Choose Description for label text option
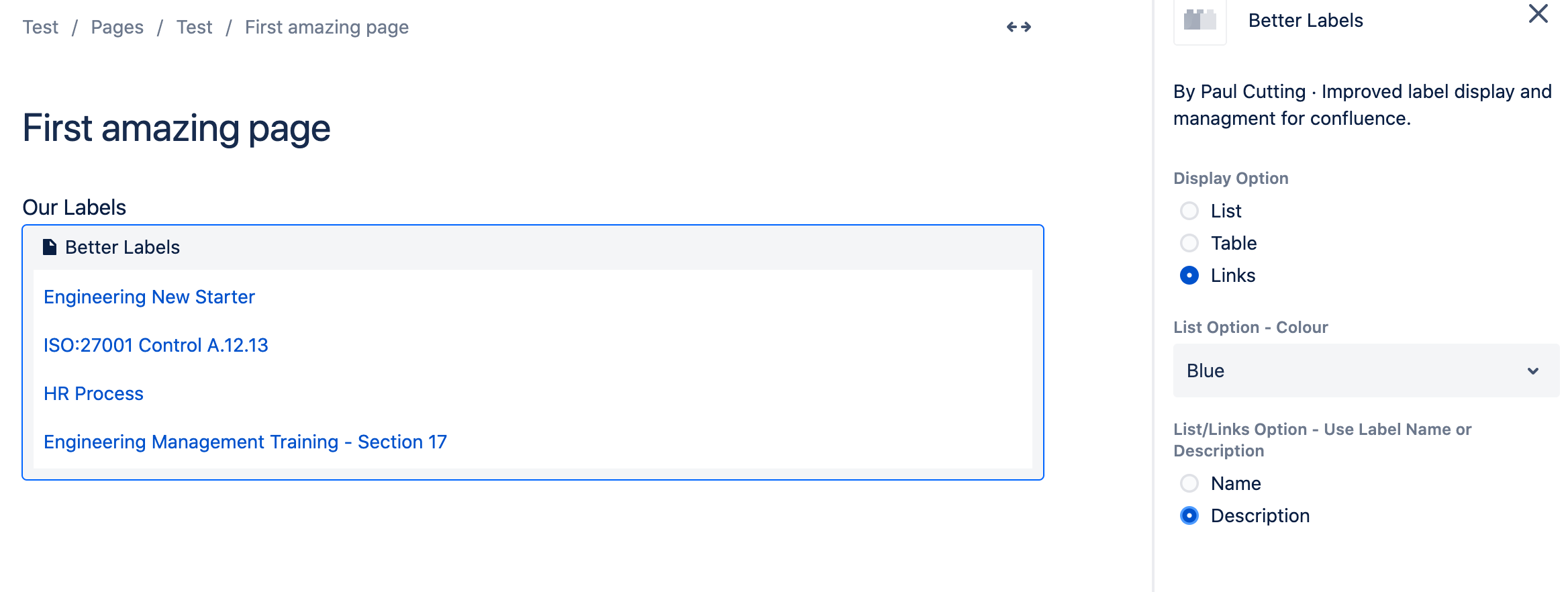Viewport: 1568px width, 592px height. point(1189,515)
